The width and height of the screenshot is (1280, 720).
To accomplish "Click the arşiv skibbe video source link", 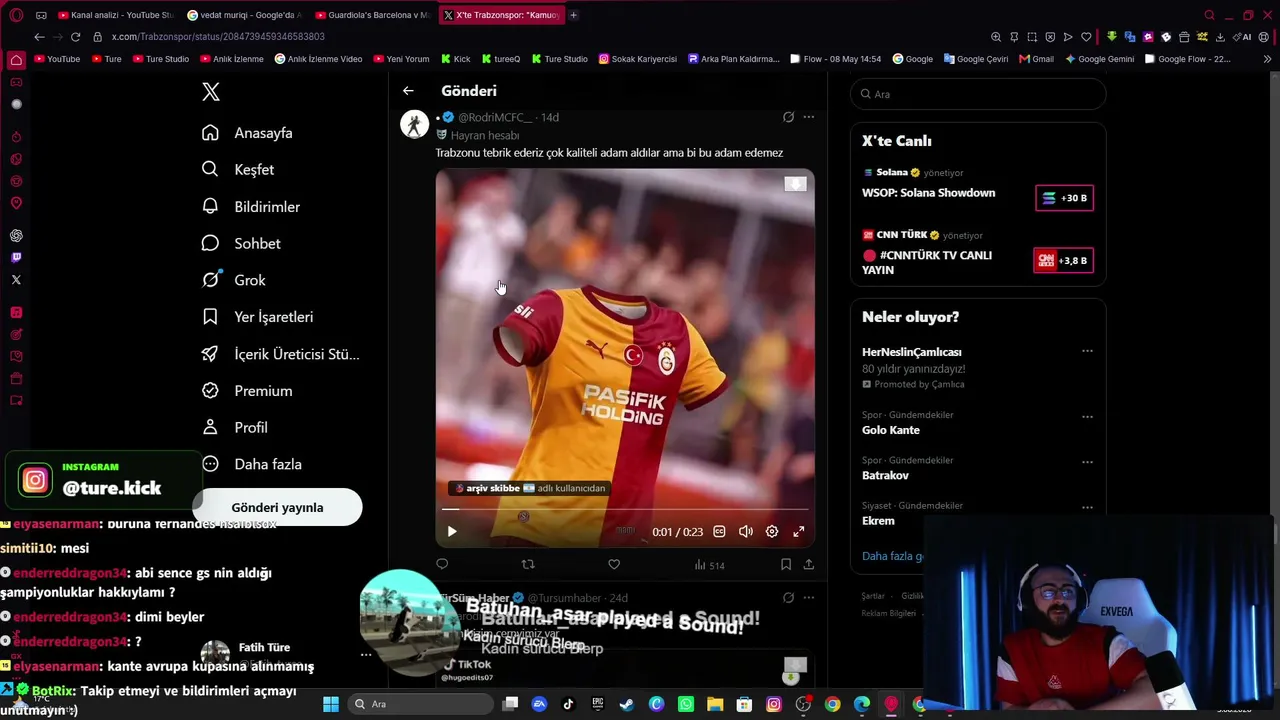I will (x=530, y=488).
